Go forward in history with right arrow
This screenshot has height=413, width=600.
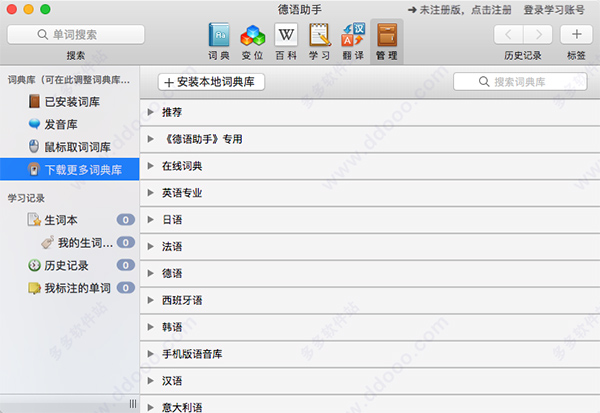pos(538,35)
